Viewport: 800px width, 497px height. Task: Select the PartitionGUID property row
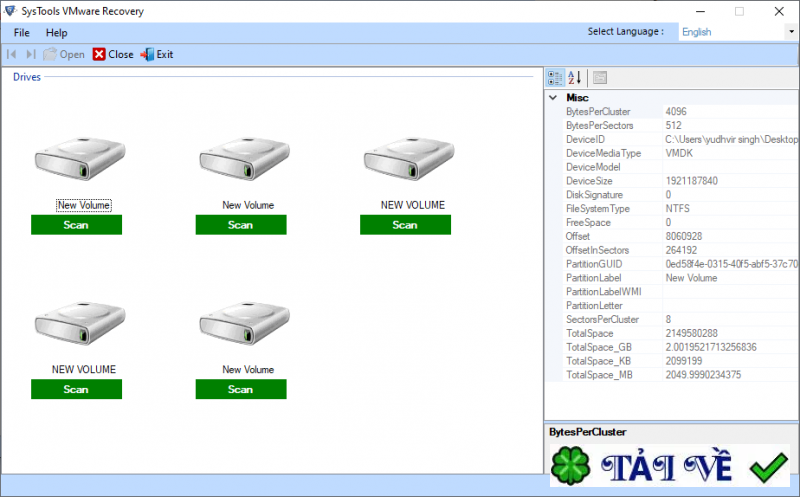679,264
